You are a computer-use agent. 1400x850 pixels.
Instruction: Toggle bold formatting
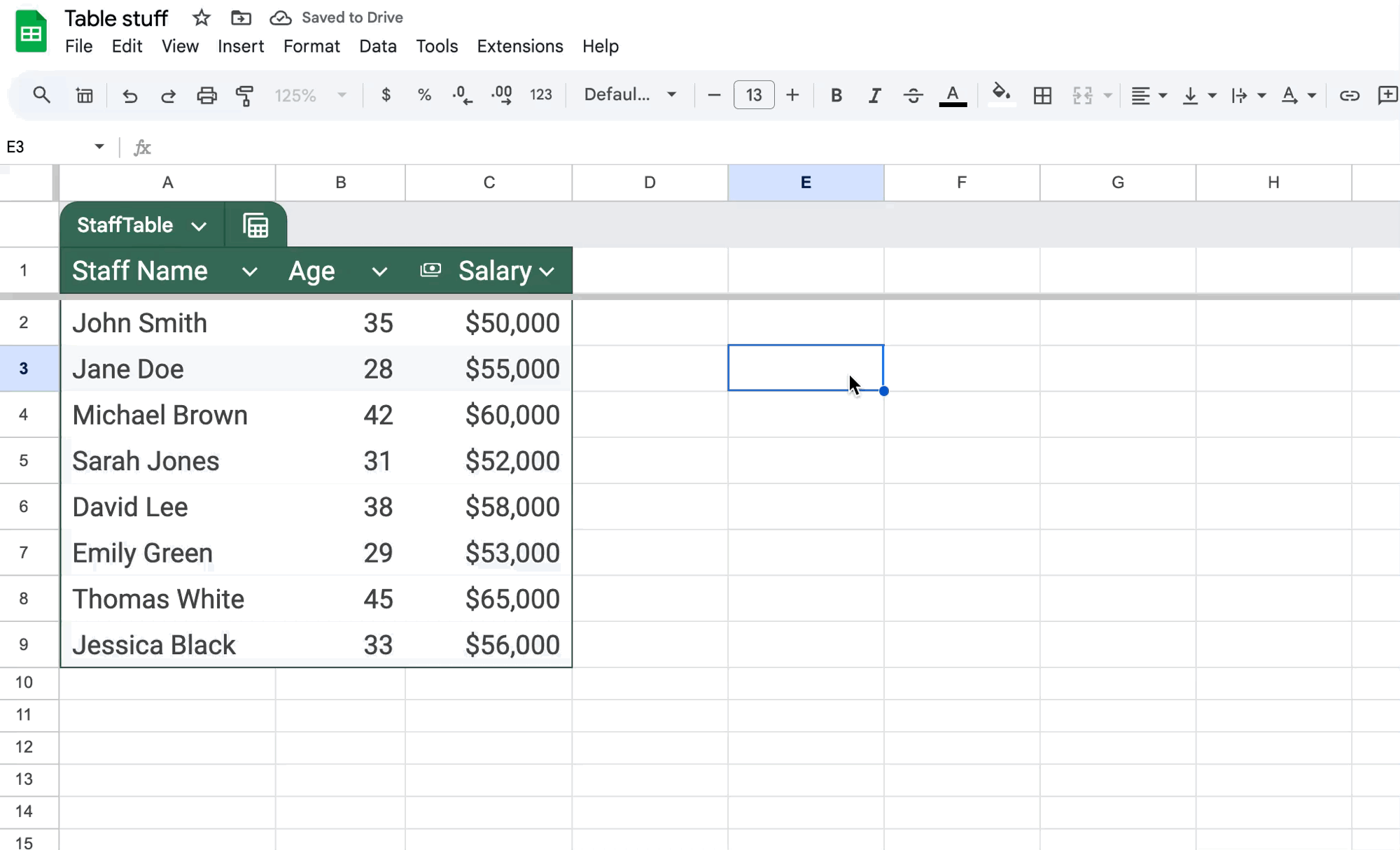[836, 95]
